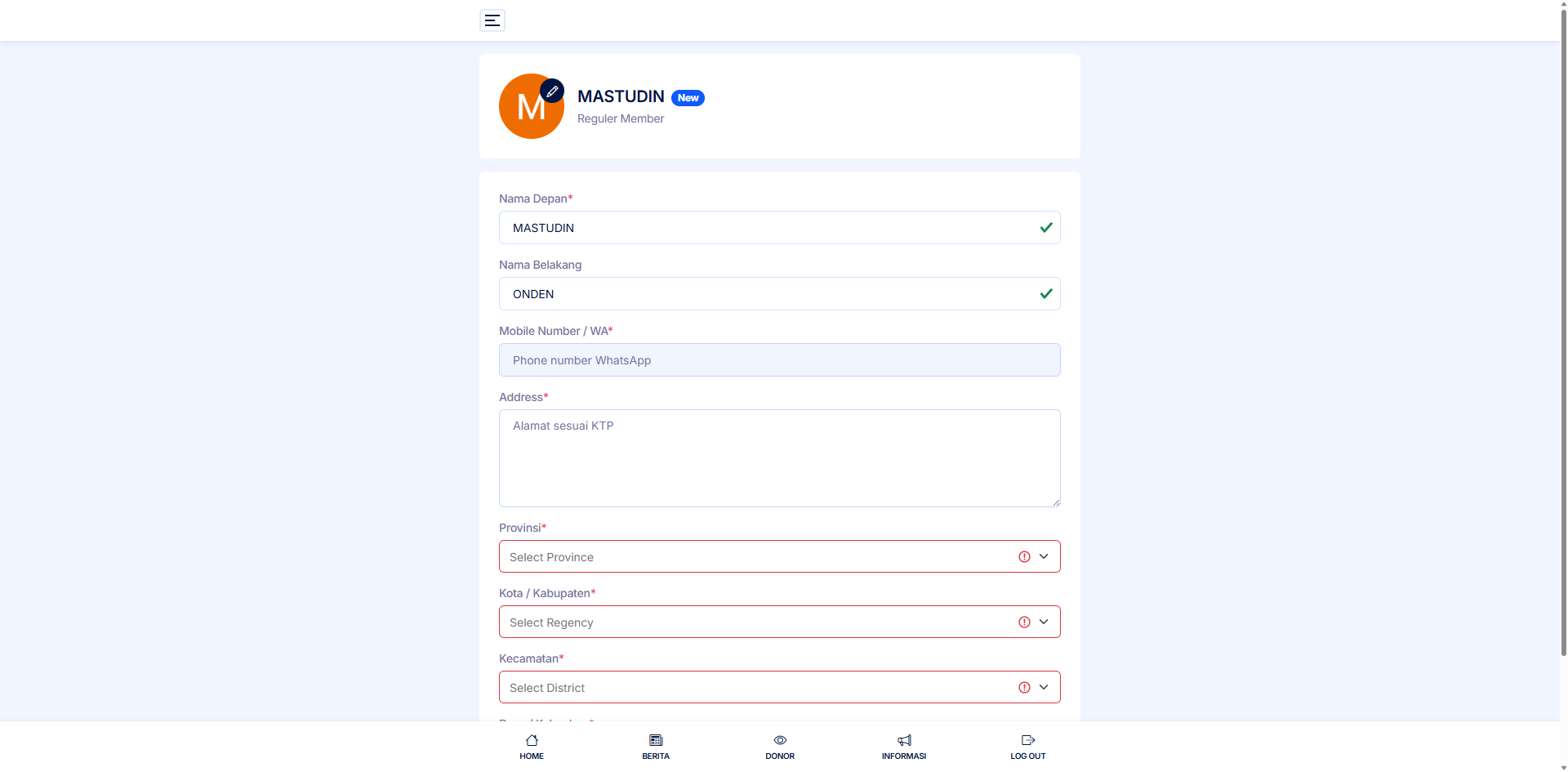The width and height of the screenshot is (1568, 772).
Task: Click the Informasi megaphone icon
Action: (x=904, y=740)
